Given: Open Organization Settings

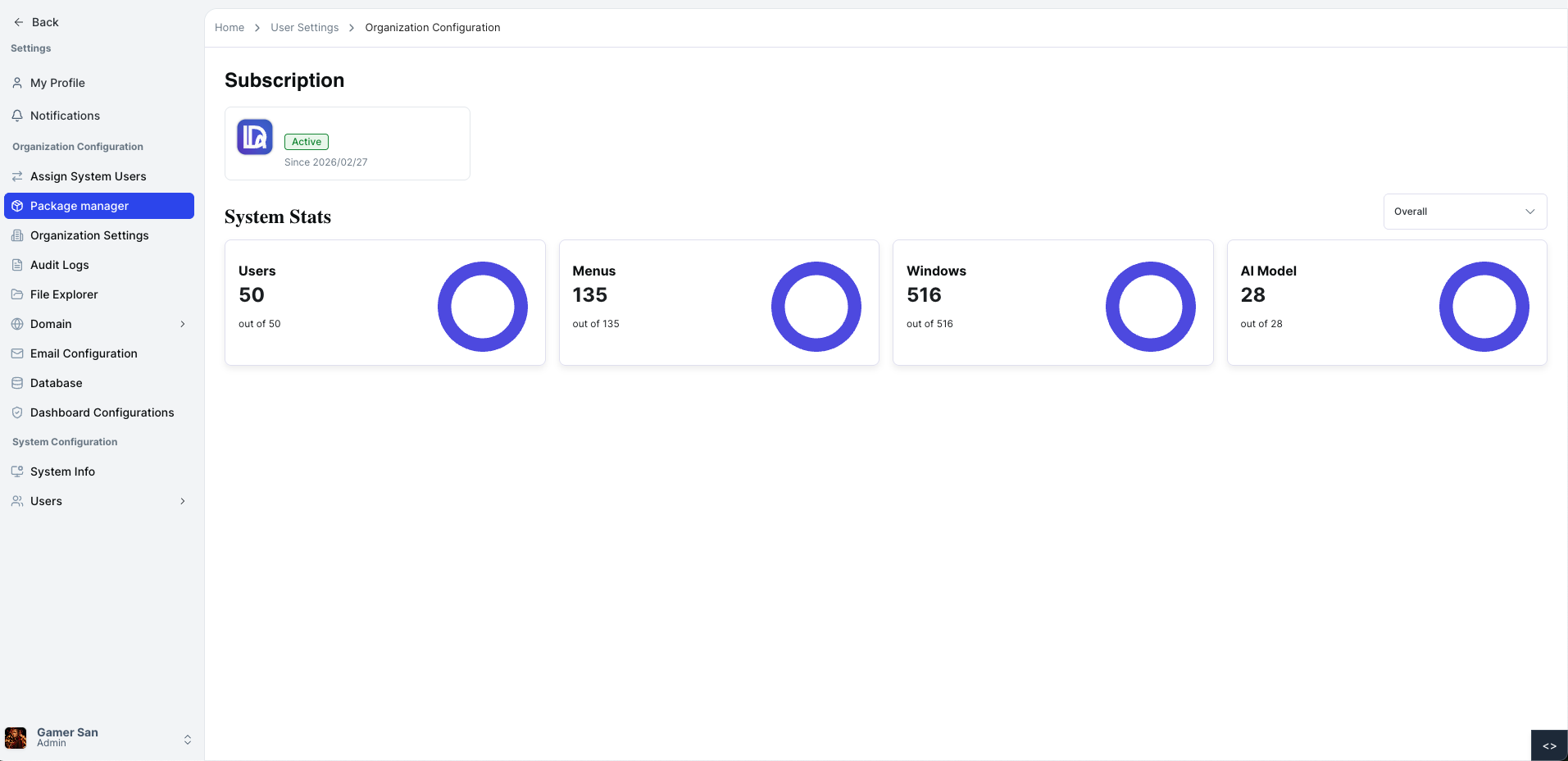Looking at the screenshot, I should point(89,235).
